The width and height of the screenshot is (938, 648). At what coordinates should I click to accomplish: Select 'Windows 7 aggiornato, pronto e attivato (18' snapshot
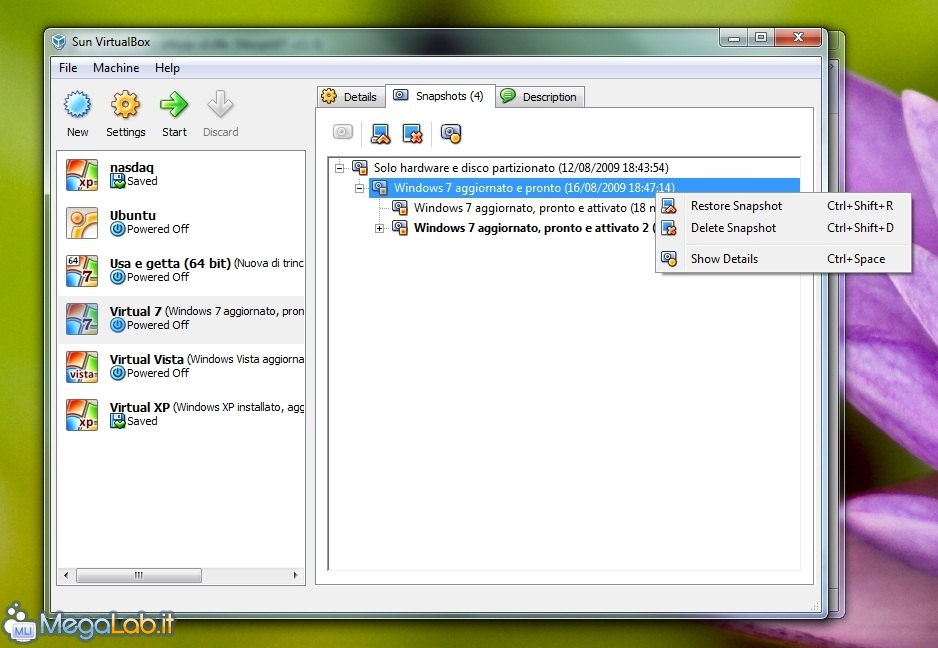click(534, 208)
